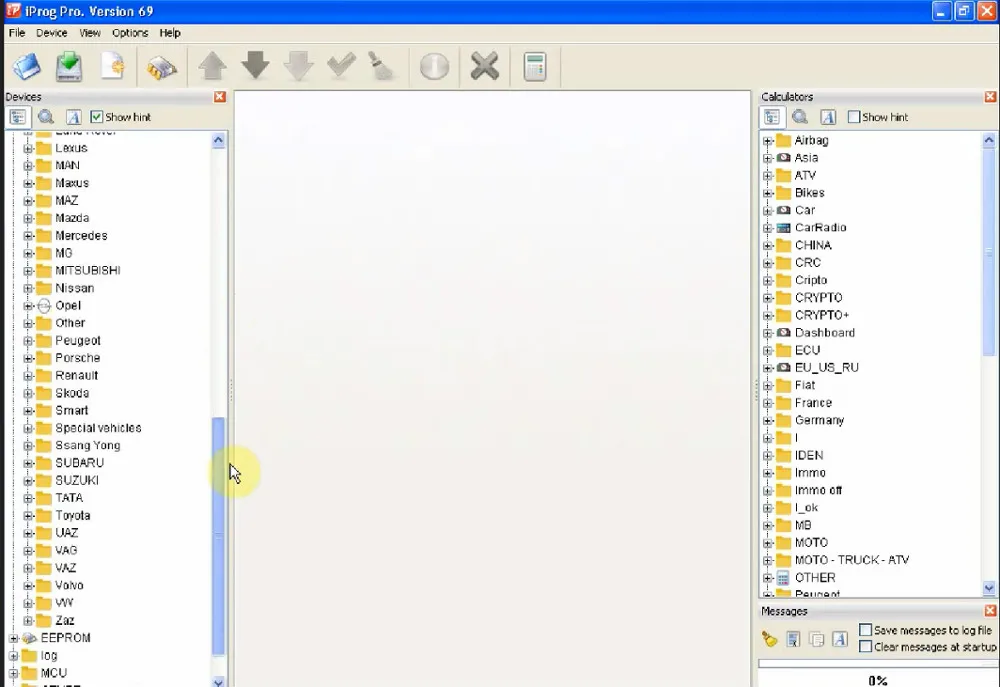Click the font A icon in Devices panel
The width and height of the screenshot is (1000, 687).
tap(73, 117)
